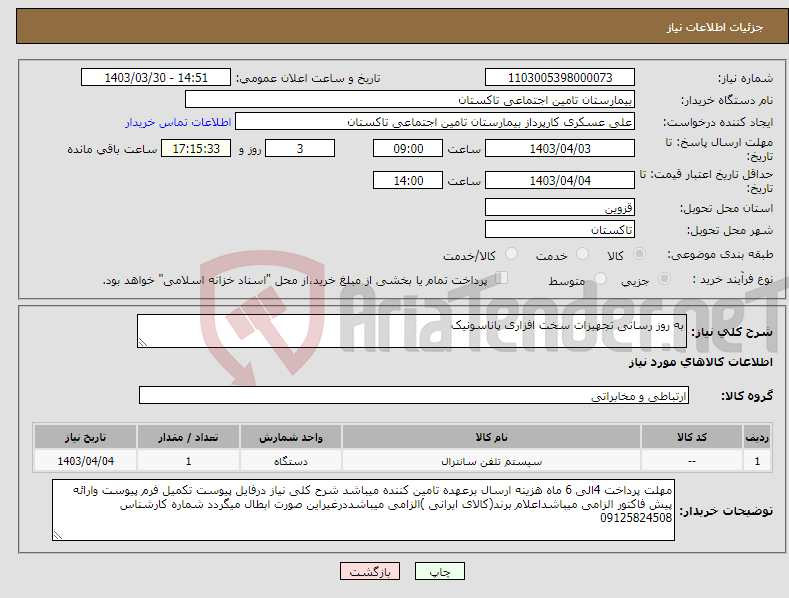Image resolution: width=789 pixels, height=598 pixels.
Task: Select the کالا radio button
Action: 639,254
